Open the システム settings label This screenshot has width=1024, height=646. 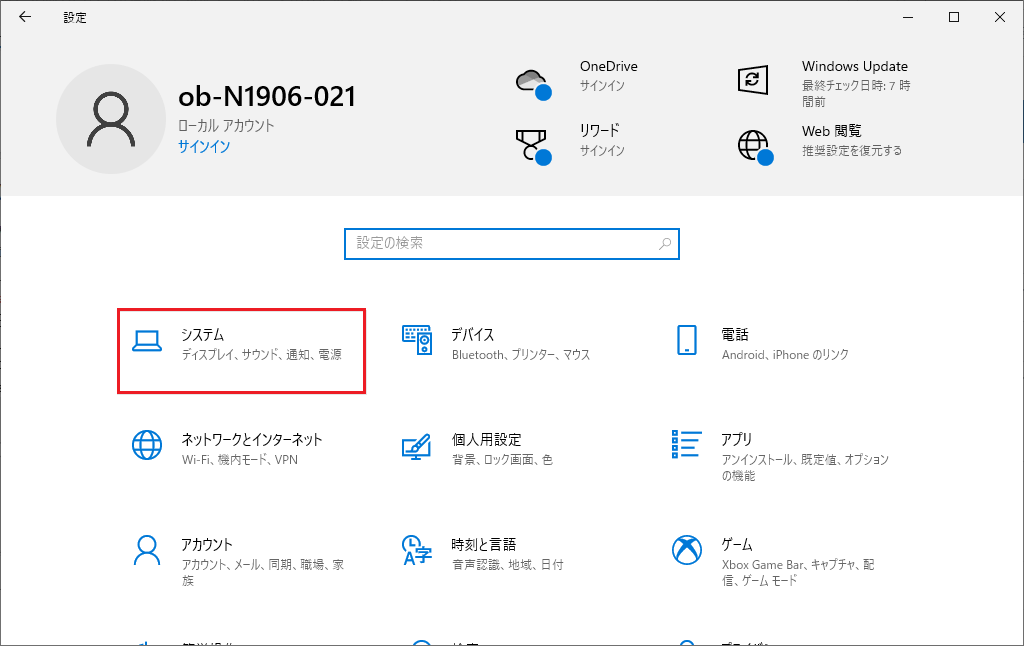(203, 334)
